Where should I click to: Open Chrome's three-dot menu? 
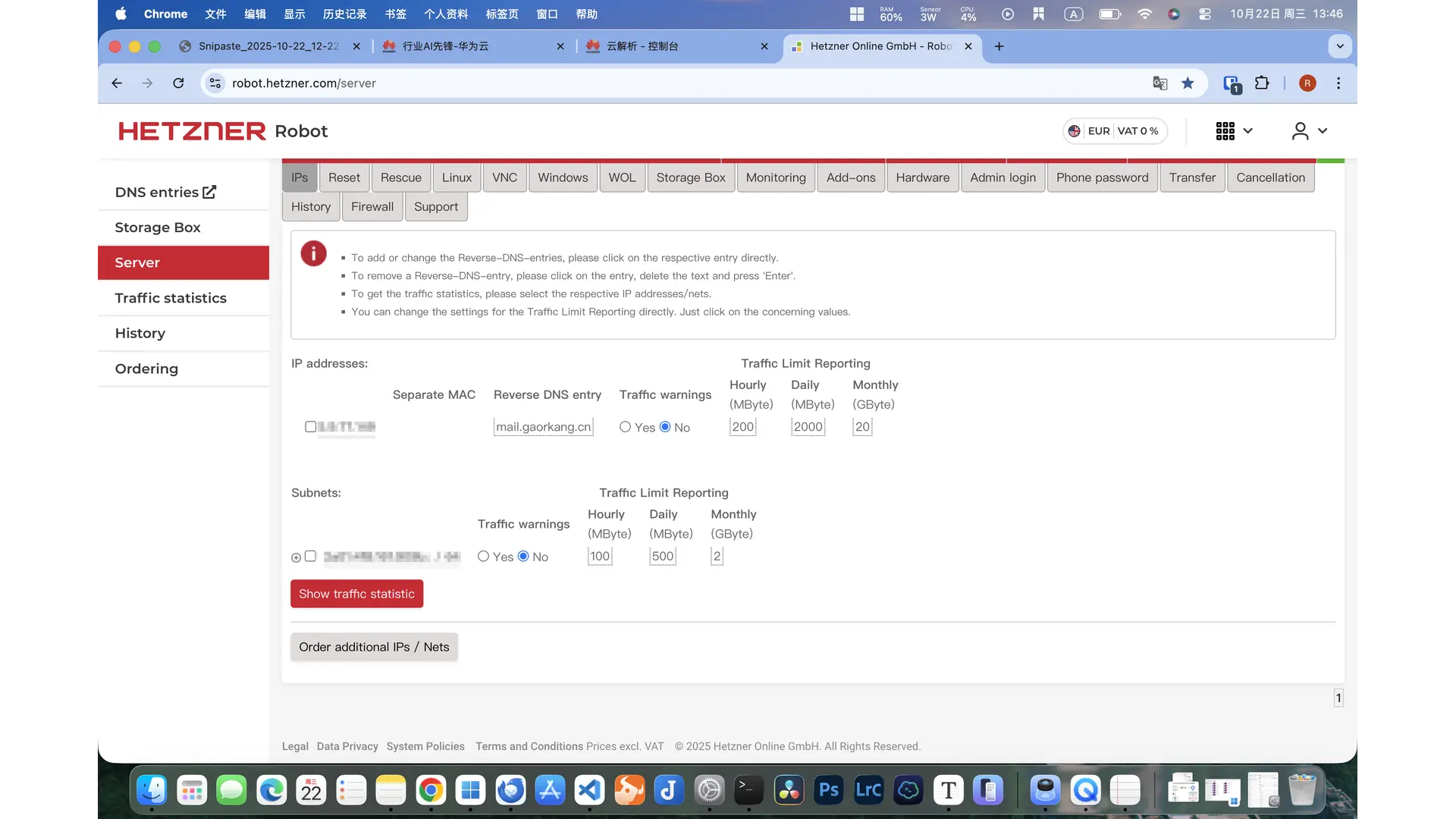click(1338, 83)
